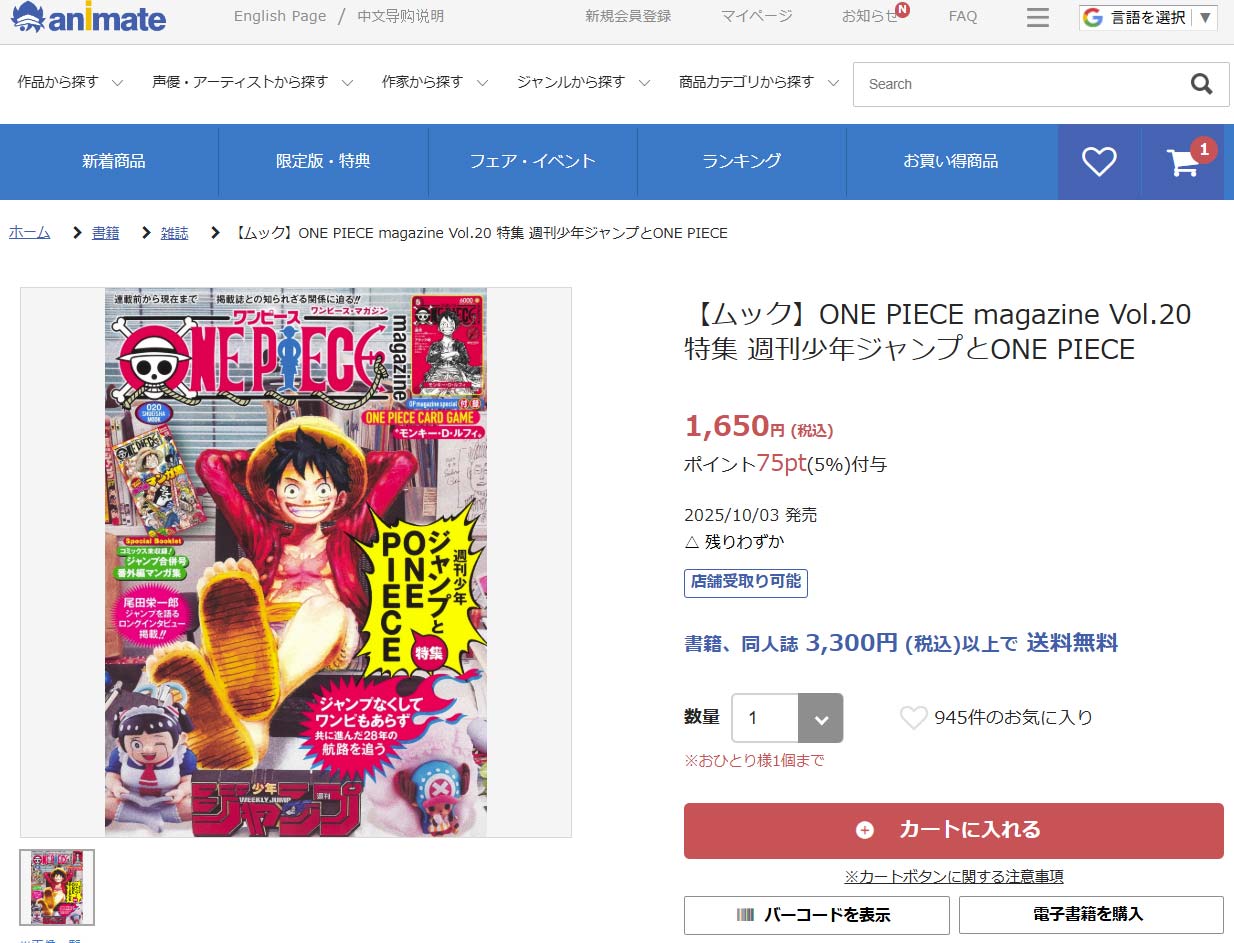Image resolution: width=1234 pixels, height=943 pixels.
Task: Click 電子書籍を購入 button
Action: pyautogui.click(x=1091, y=915)
